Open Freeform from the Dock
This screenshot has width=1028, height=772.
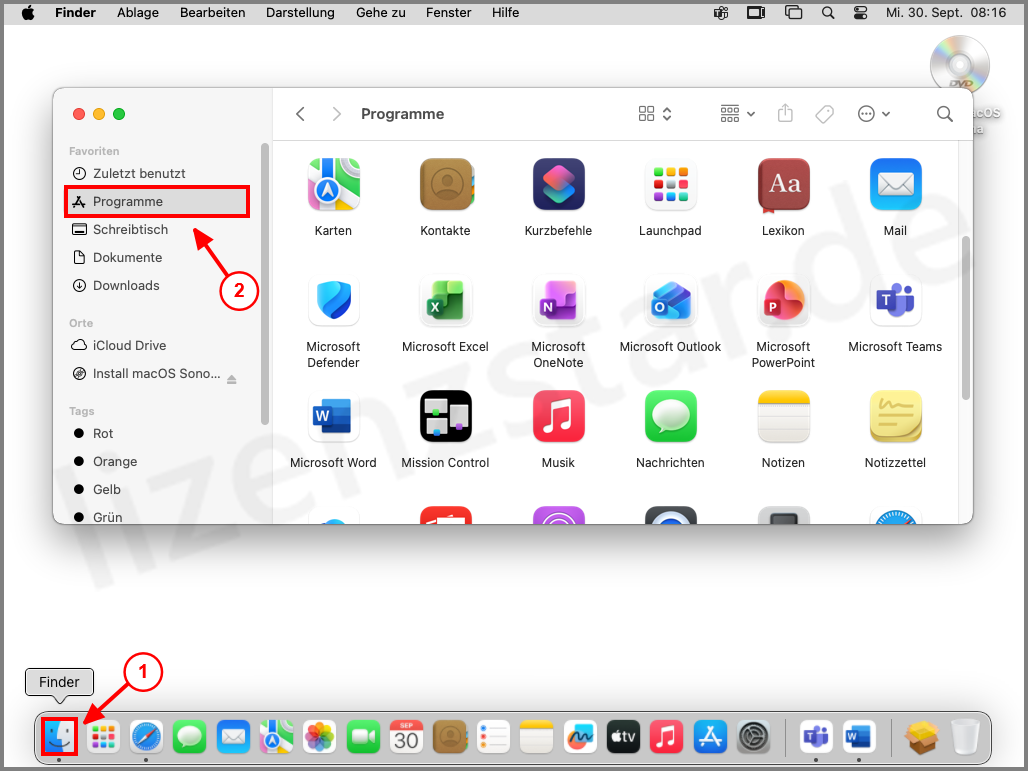[580, 737]
